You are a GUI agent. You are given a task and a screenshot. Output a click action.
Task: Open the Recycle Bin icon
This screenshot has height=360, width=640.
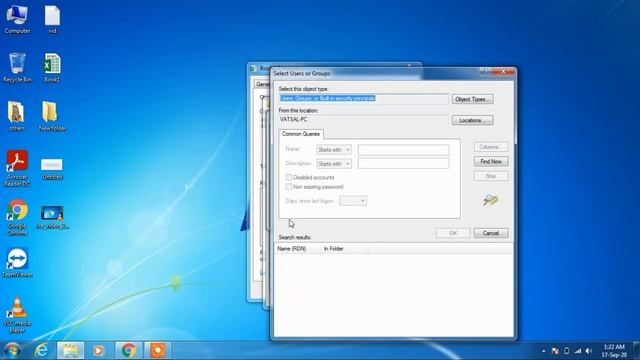click(x=17, y=67)
